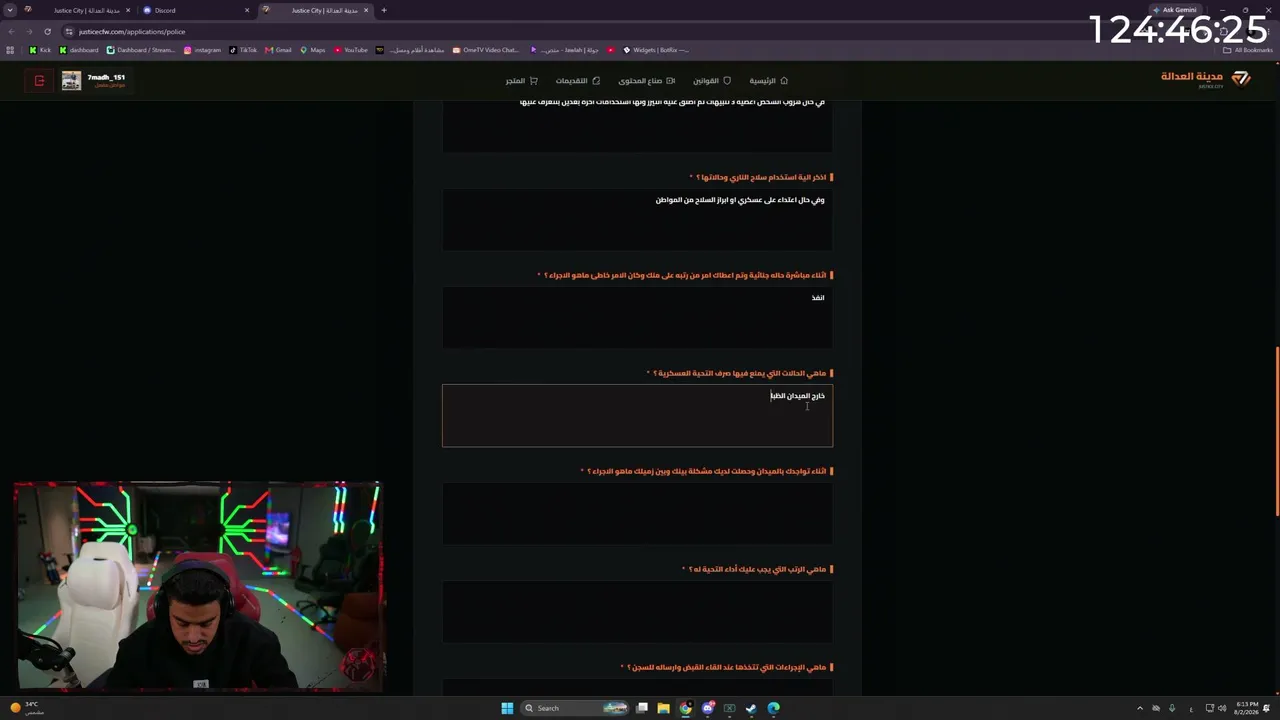
Task: Click the Ask Gemini button
Action: coord(1174,10)
